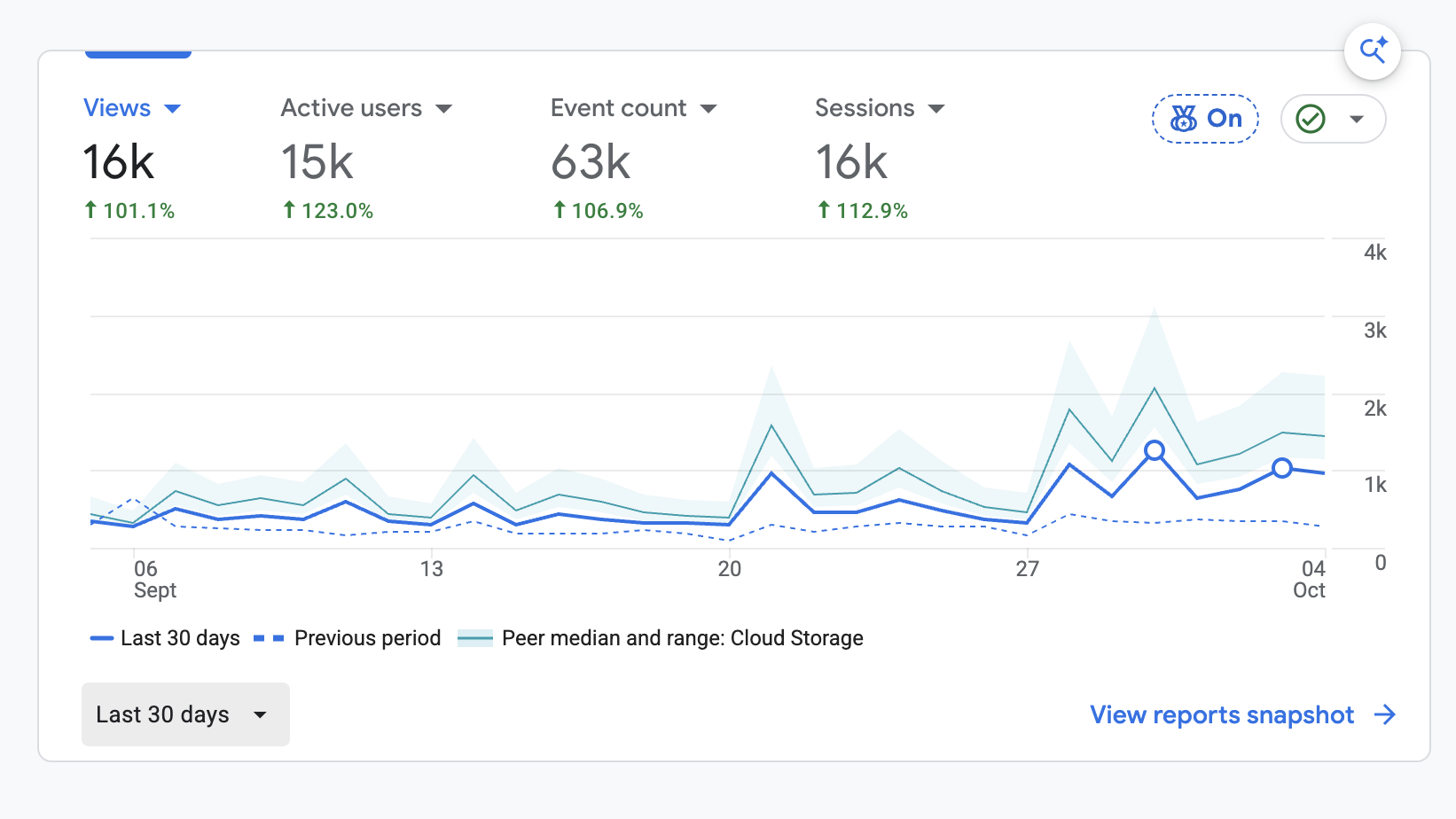Select the circle marker at the solid line's peak
The image size is (1456, 819).
[1155, 450]
